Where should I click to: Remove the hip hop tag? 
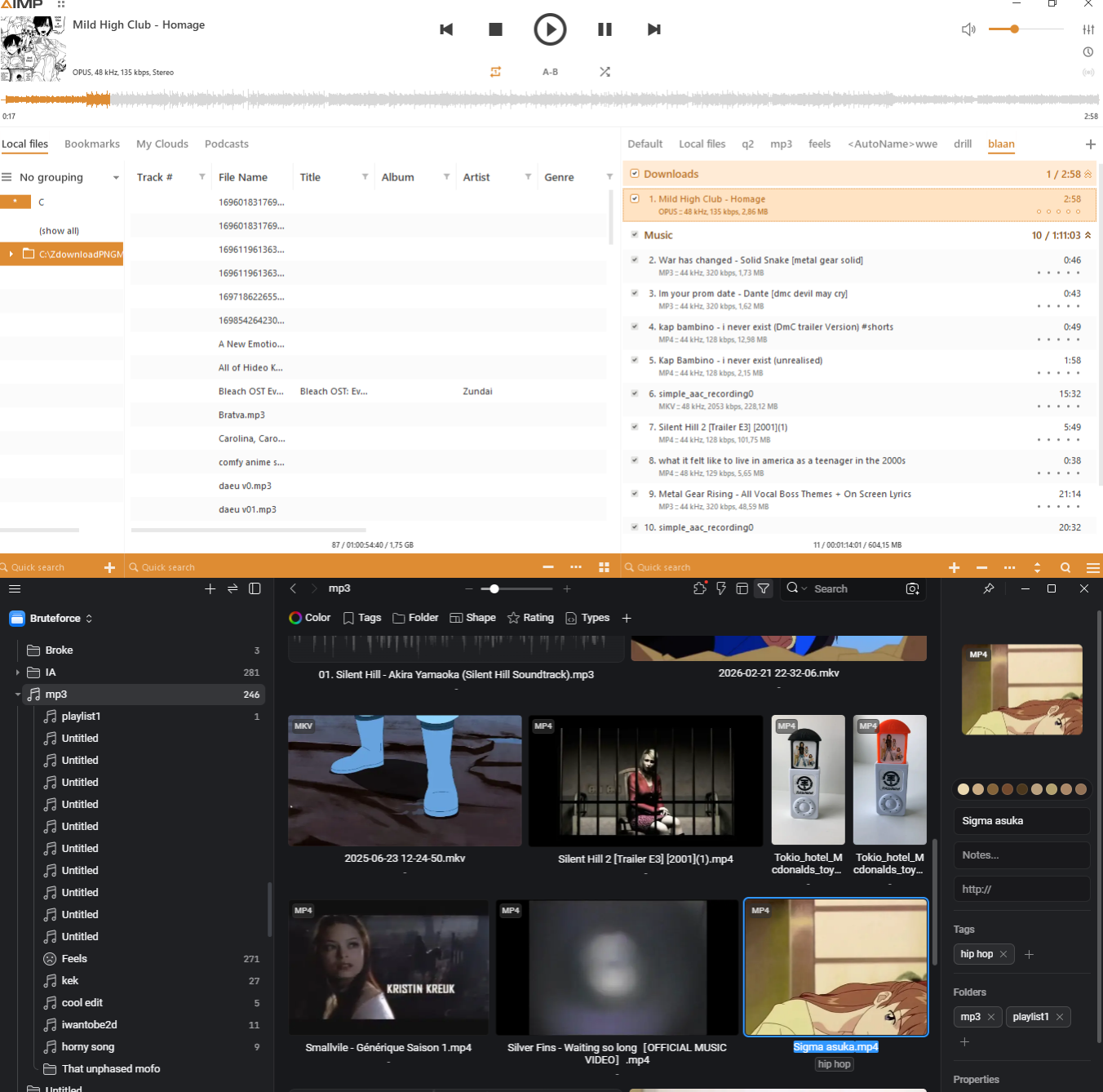[1003, 954]
